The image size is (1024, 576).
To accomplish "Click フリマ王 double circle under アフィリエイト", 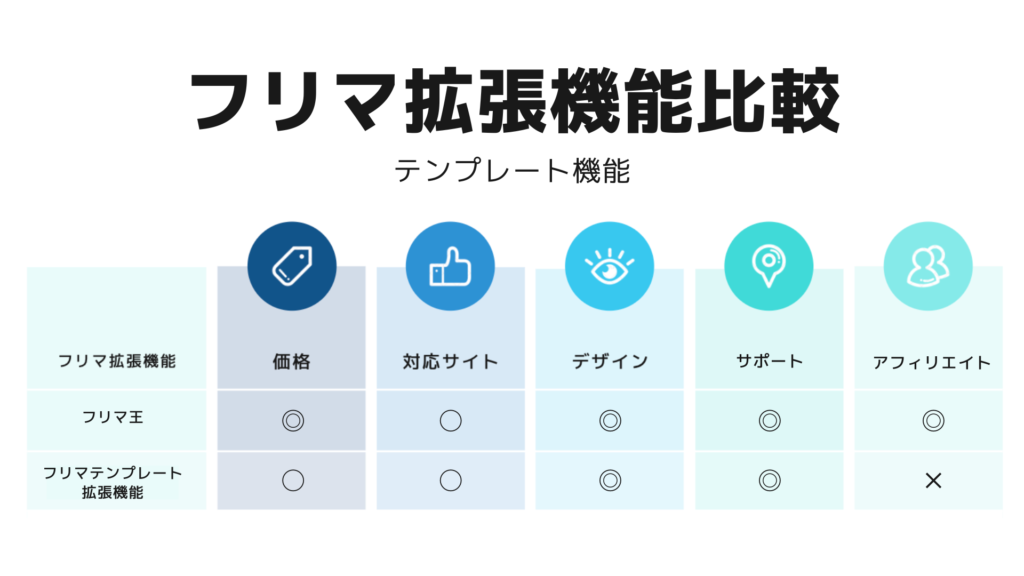I will point(933,421).
